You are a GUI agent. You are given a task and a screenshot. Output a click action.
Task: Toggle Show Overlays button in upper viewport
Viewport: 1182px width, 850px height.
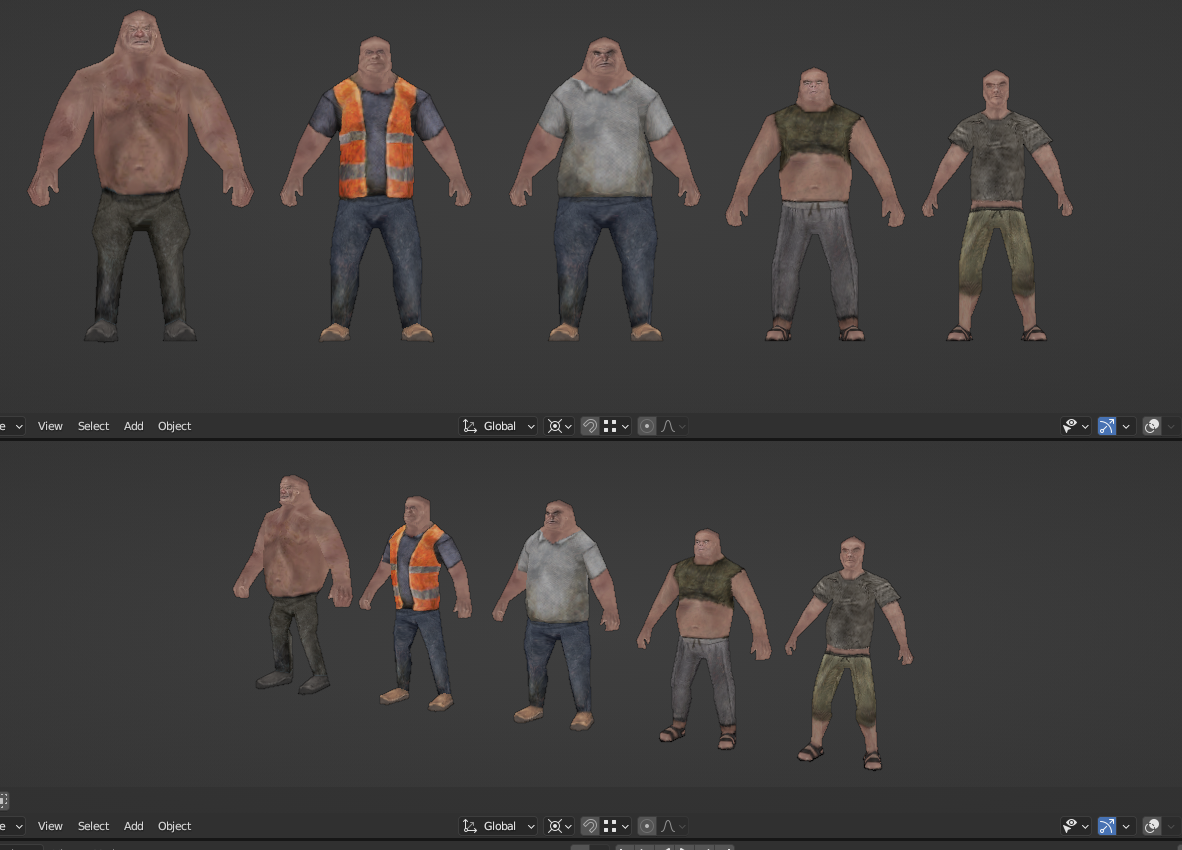point(1152,426)
